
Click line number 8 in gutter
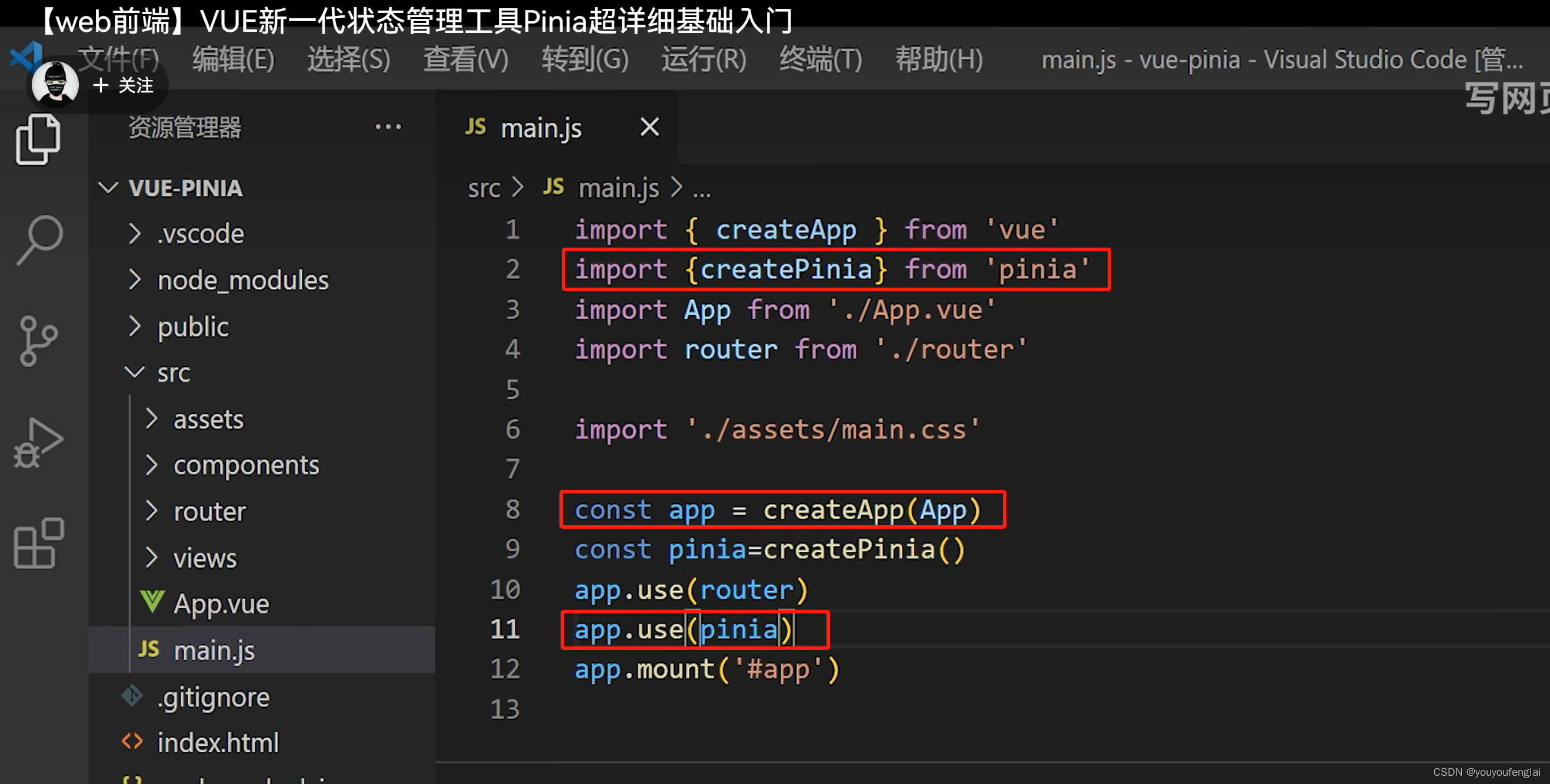click(512, 510)
